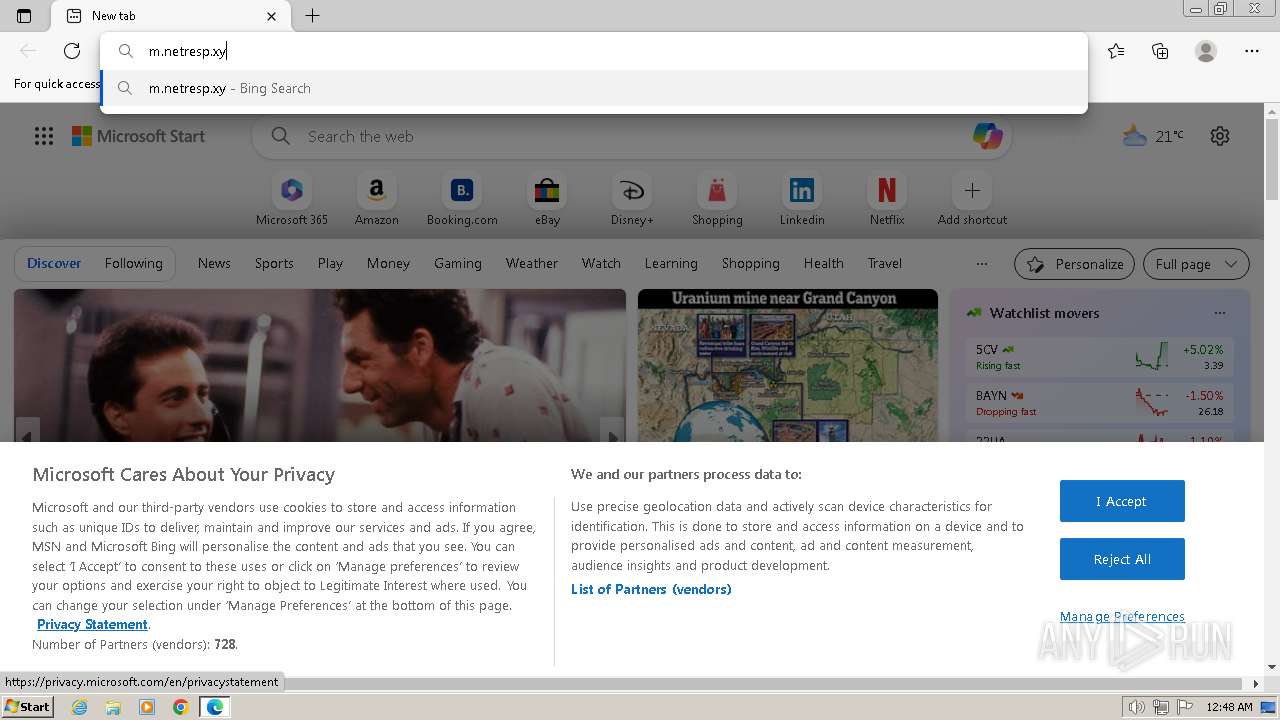The image size is (1280, 720).
Task: Open the Settings and more menu
Action: point(1252,51)
